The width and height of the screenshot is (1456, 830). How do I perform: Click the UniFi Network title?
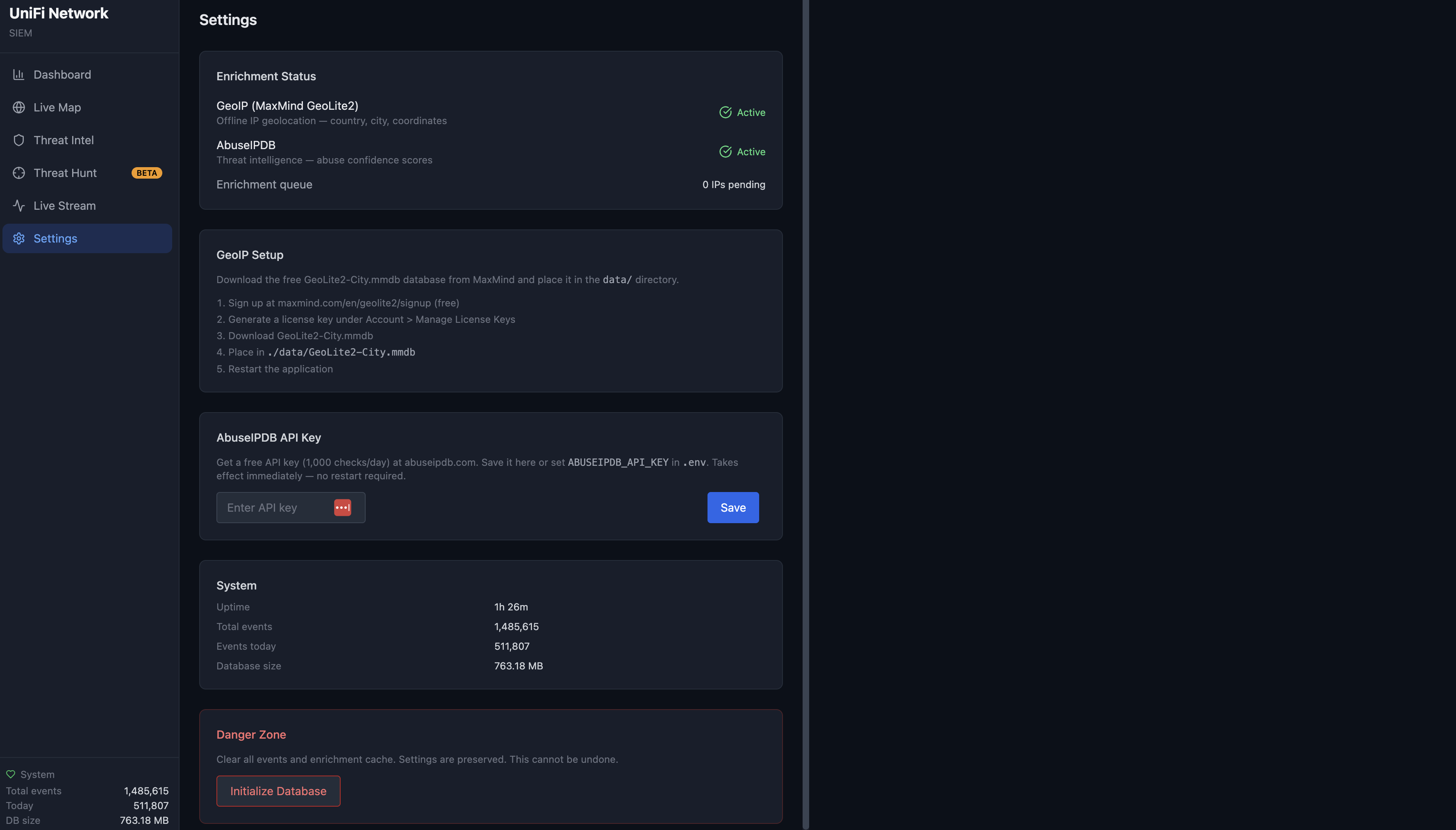pyautogui.click(x=59, y=13)
